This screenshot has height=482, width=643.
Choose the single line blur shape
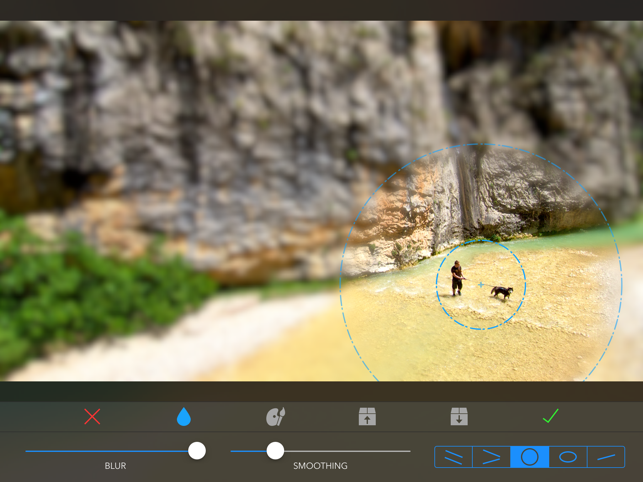point(606,457)
